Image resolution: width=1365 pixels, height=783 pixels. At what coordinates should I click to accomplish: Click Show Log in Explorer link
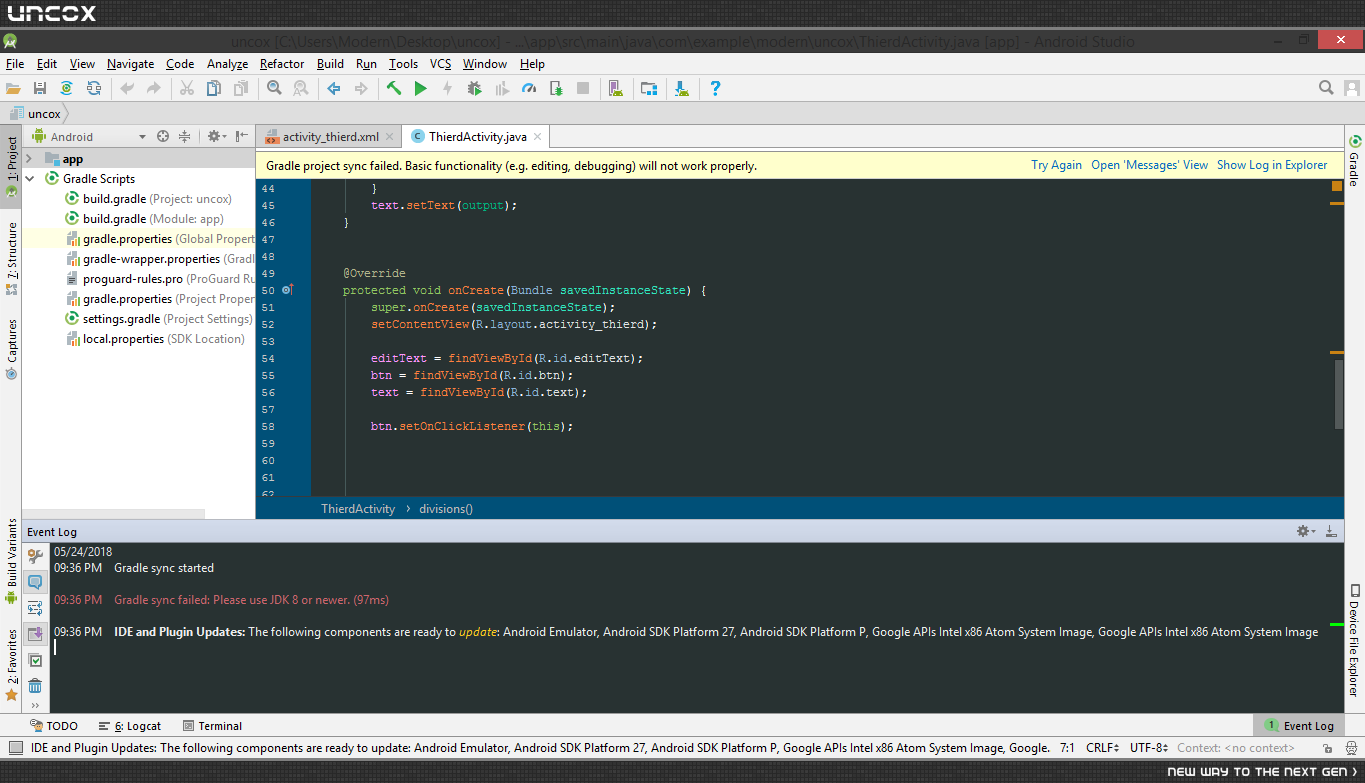[1272, 165]
